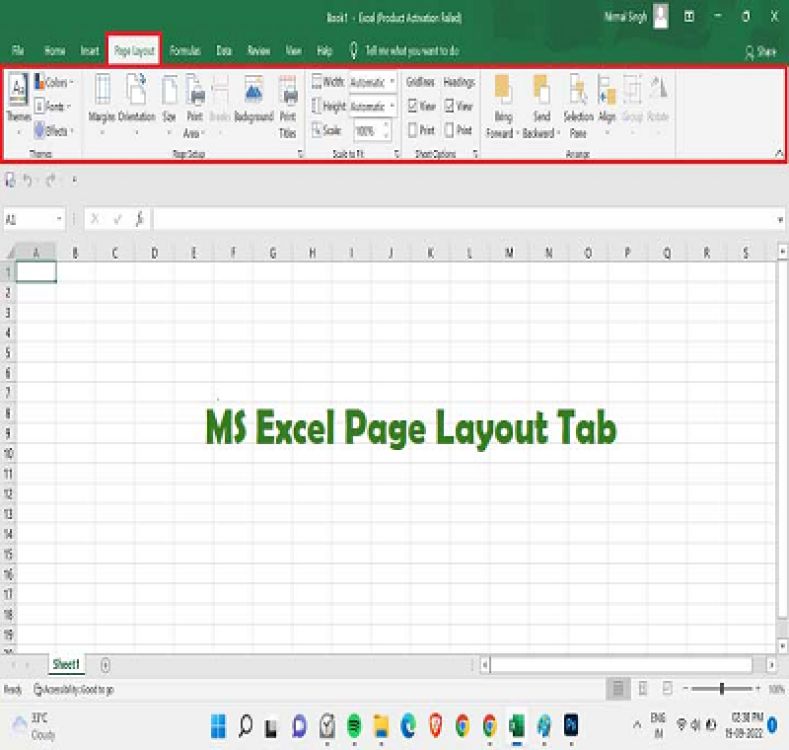
Task: Open the Help tab
Action: click(325, 50)
